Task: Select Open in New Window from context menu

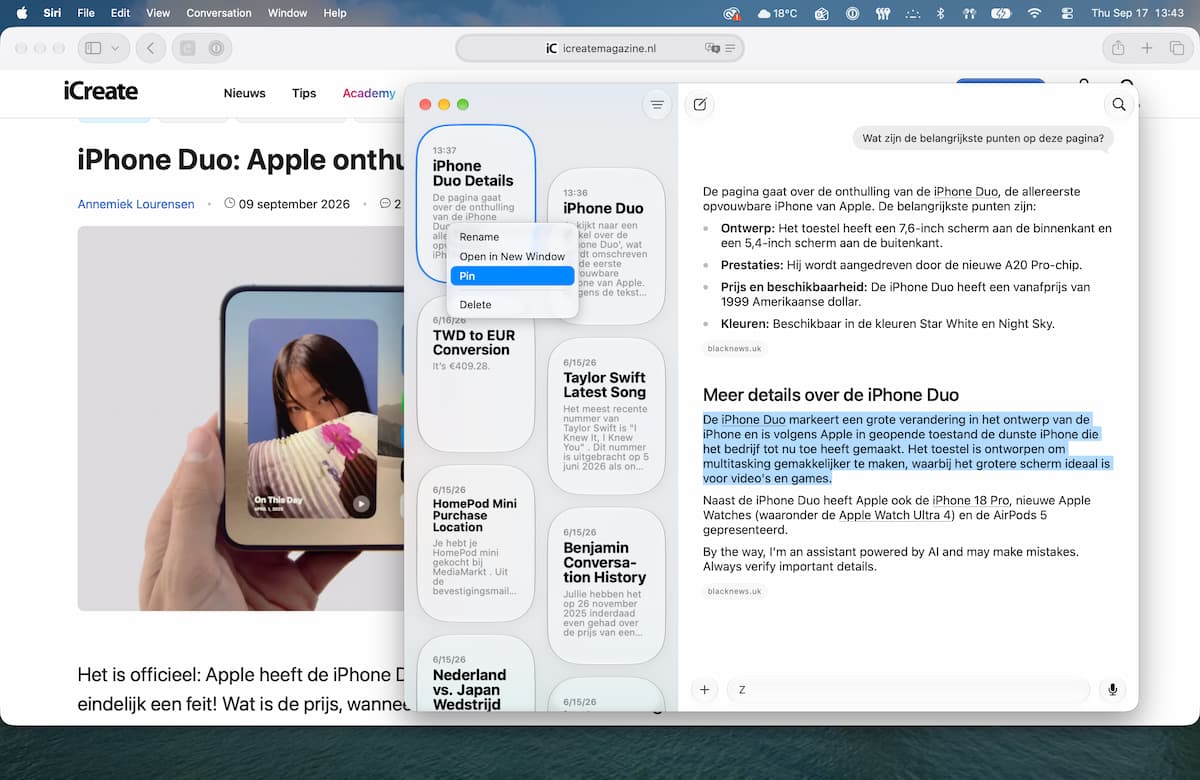Action: [512, 257]
